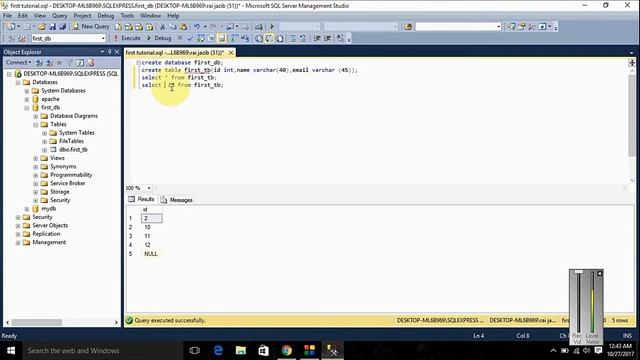Image resolution: width=640 pixels, height=360 pixels.
Task: Open Google Chrome from the taskbar
Action: coord(287,351)
